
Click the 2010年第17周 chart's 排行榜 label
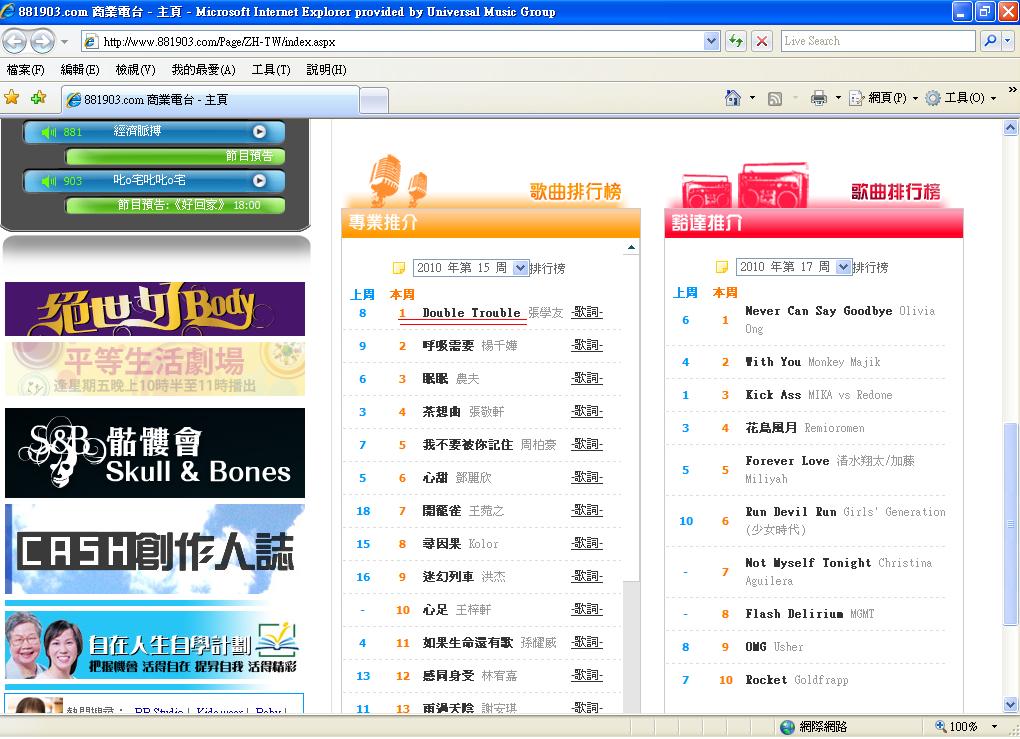click(x=870, y=267)
